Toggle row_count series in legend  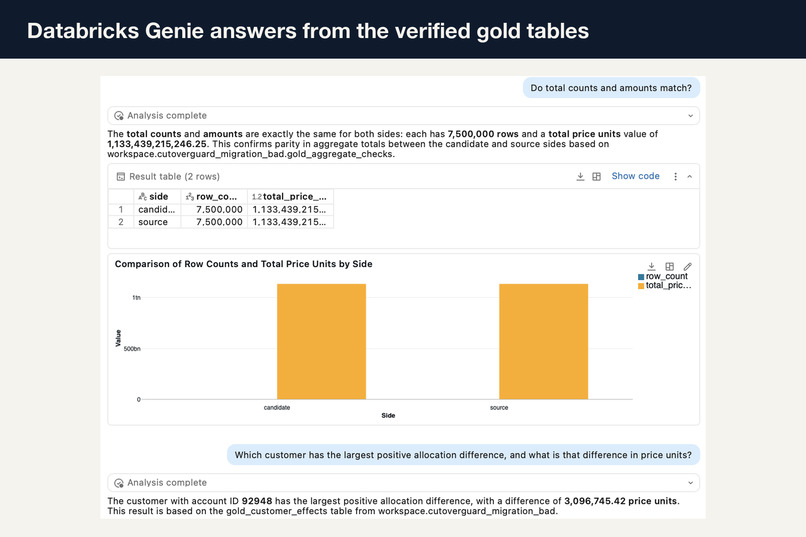coord(663,276)
